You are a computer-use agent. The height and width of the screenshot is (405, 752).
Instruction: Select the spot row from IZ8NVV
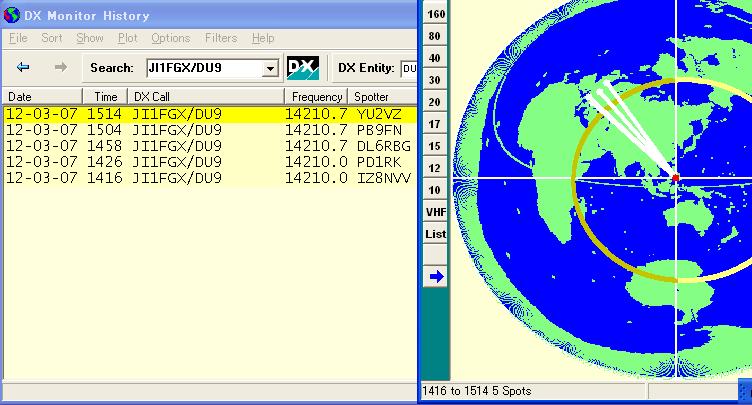click(210, 178)
